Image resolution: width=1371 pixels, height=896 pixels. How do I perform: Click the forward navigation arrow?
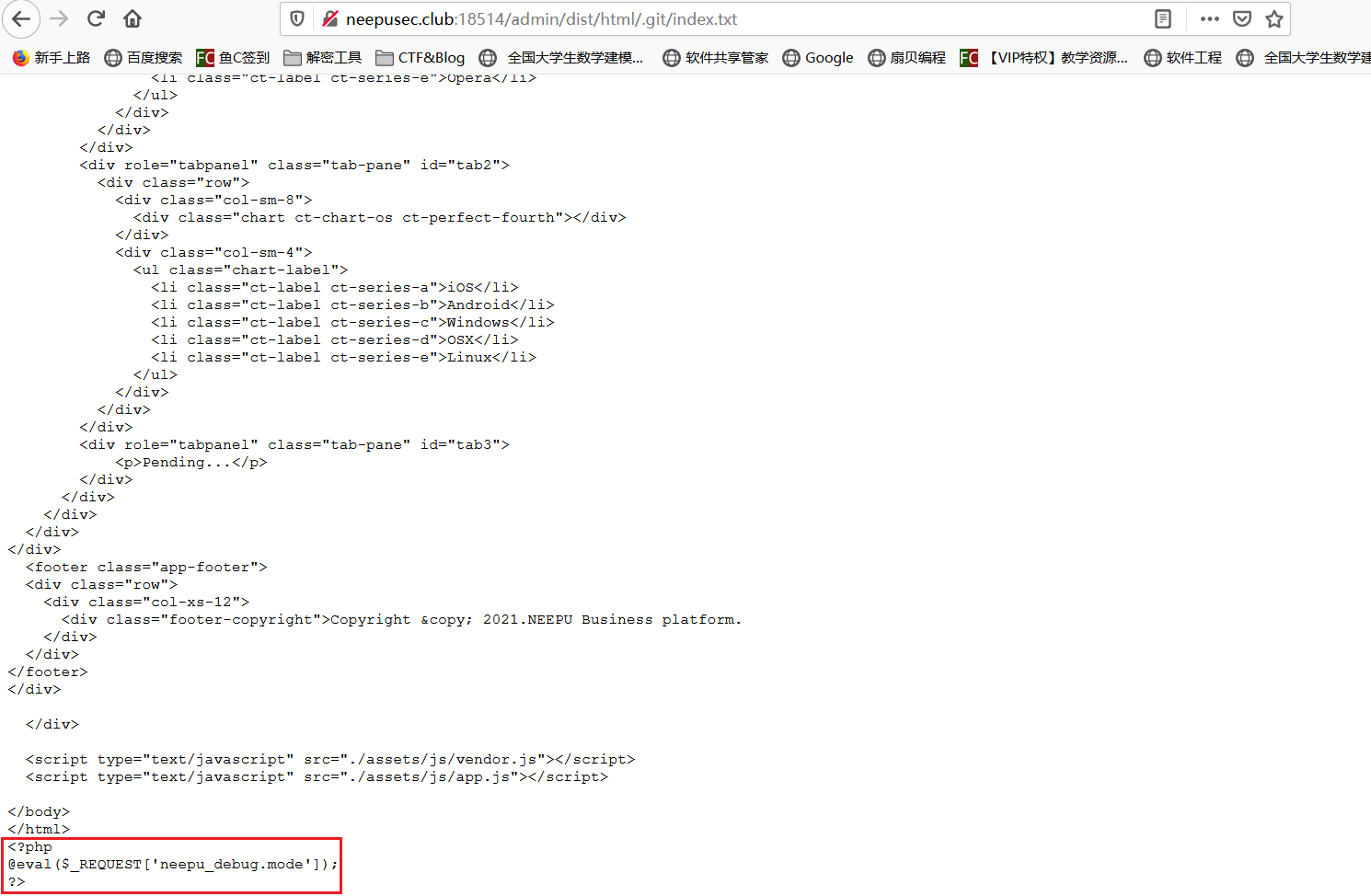click(59, 18)
